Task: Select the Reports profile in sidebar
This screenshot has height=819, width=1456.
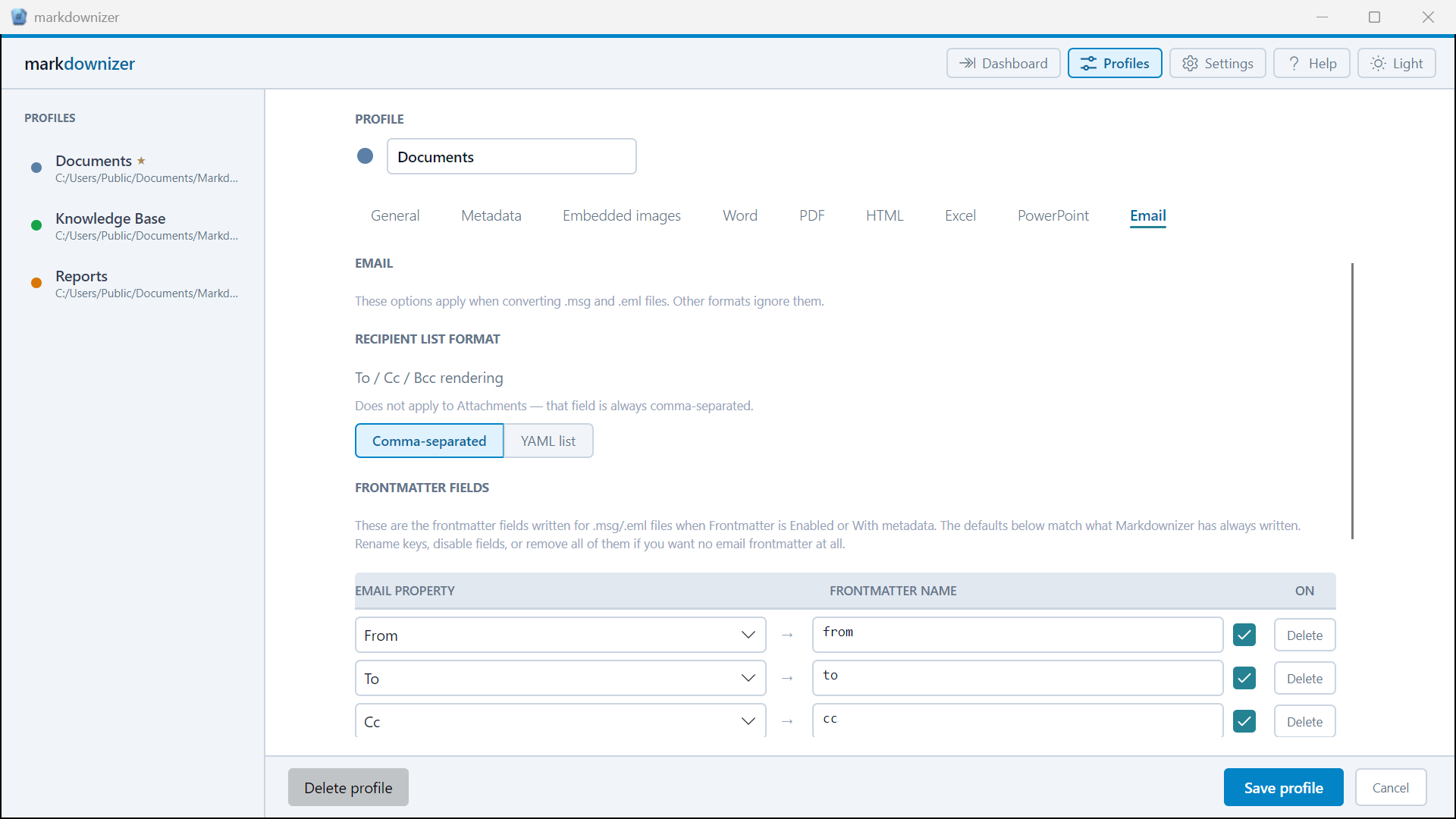Action: point(133,284)
